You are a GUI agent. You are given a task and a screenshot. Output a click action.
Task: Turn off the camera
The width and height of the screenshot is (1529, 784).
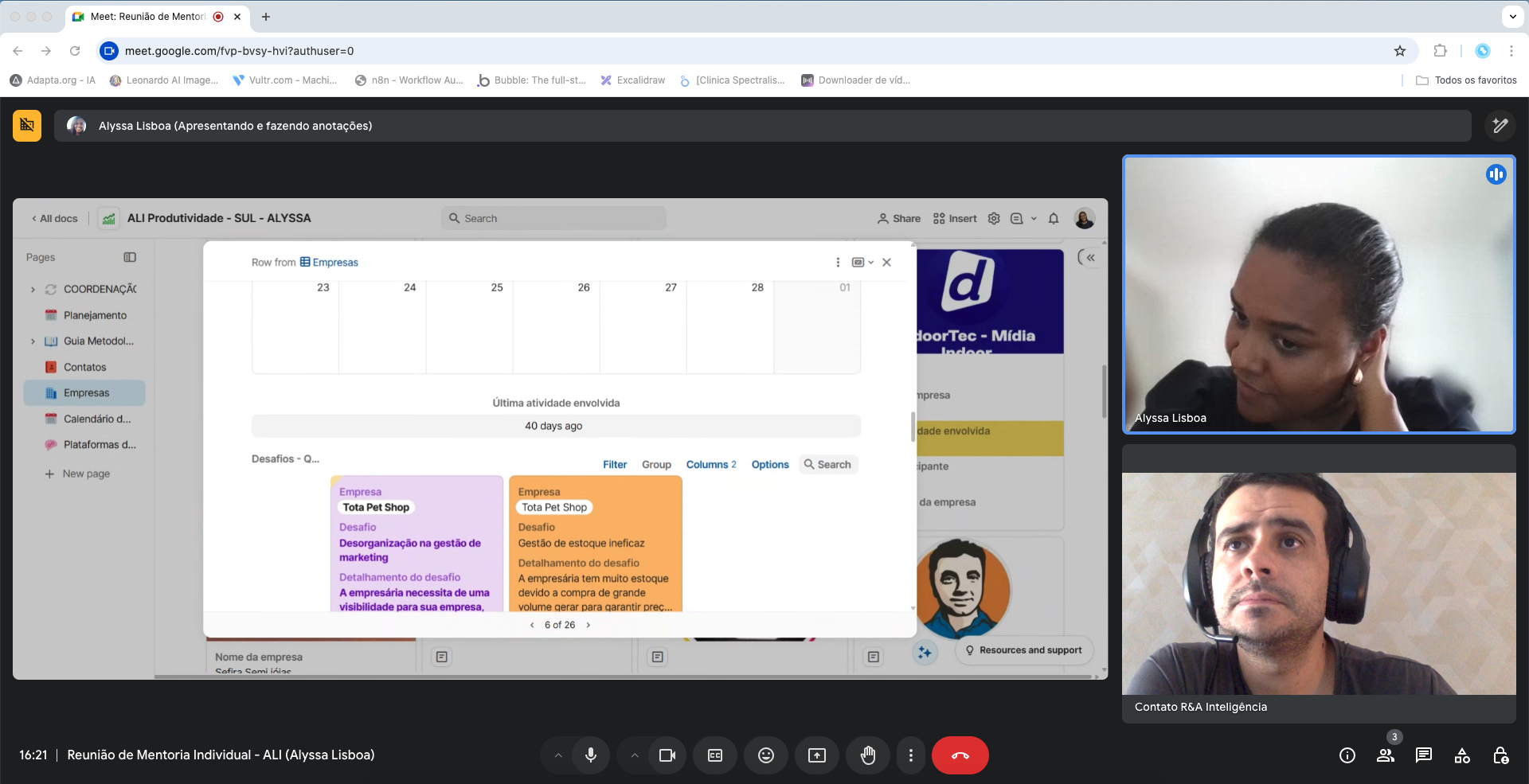point(667,755)
